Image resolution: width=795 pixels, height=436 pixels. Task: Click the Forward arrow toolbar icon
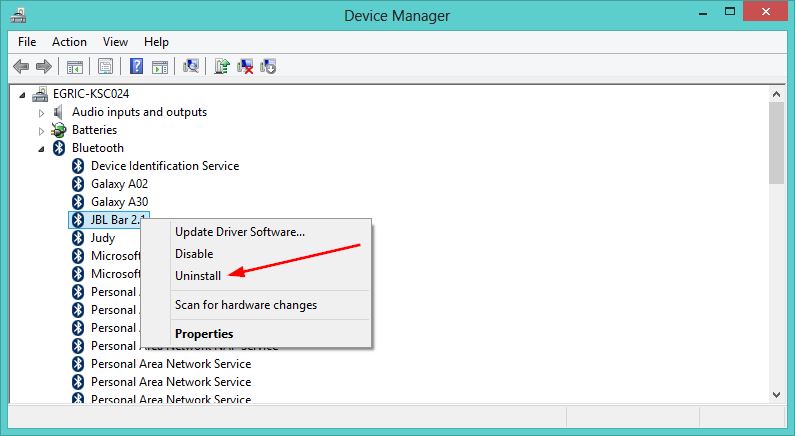43,67
